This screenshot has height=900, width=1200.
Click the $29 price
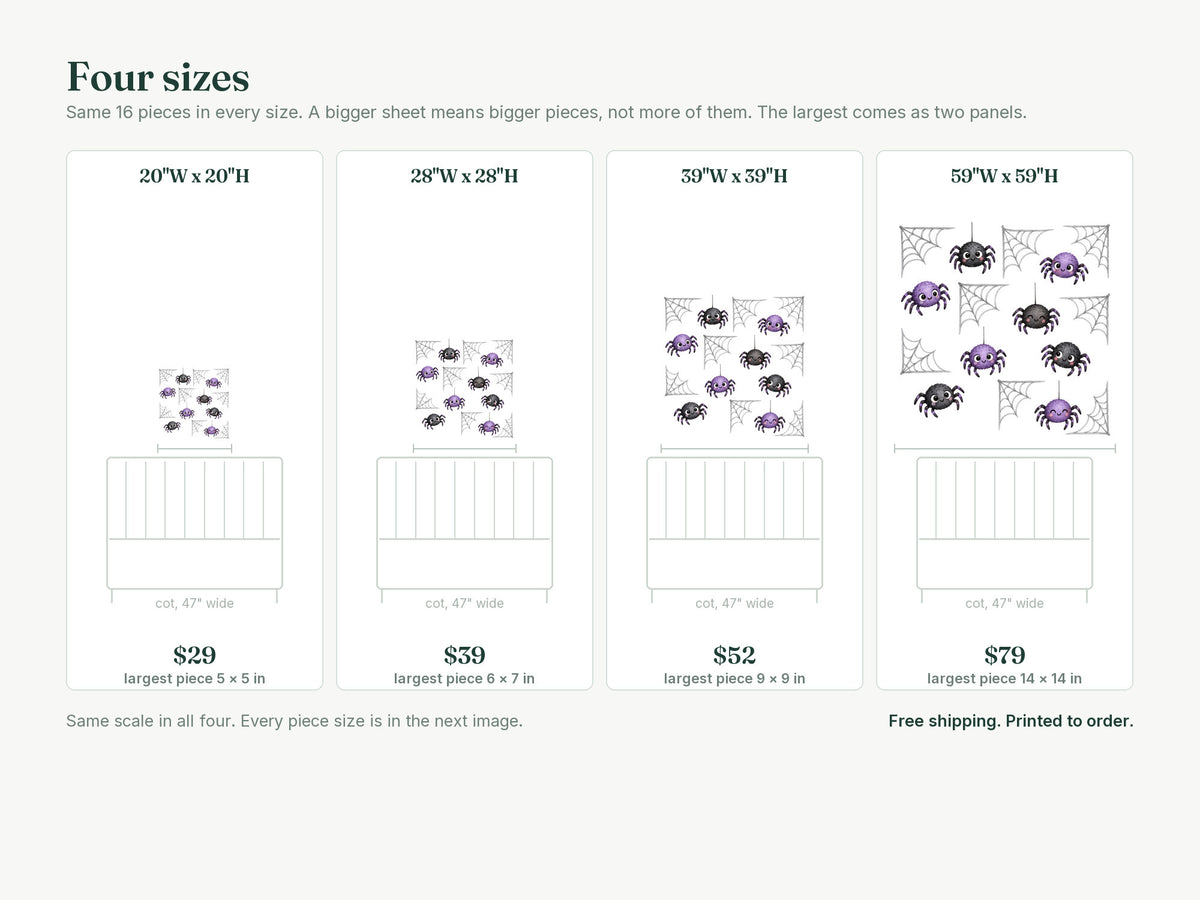pos(194,655)
